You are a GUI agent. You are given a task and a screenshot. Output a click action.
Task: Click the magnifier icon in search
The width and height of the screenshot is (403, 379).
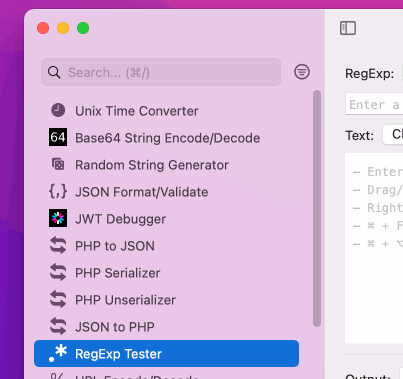(x=54, y=72)
